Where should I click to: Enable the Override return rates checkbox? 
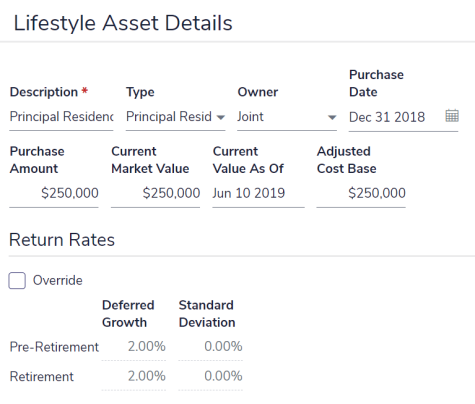click(17, 280)
